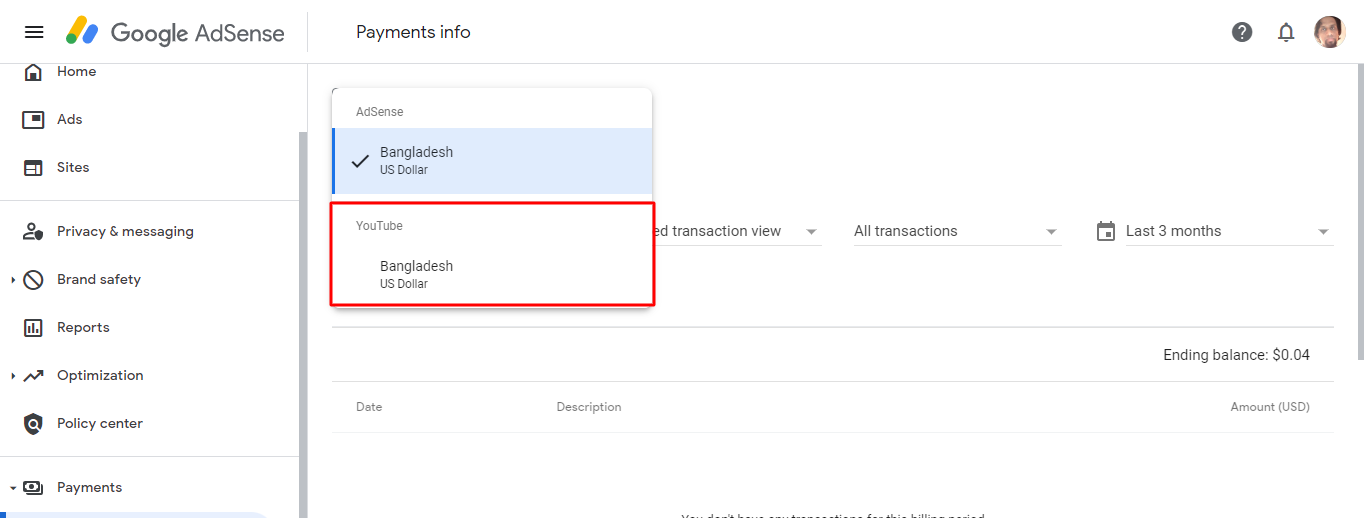Viewport: 1364px width, 518px height.
Task: Click the Date column header
Action: click(369, 407)
